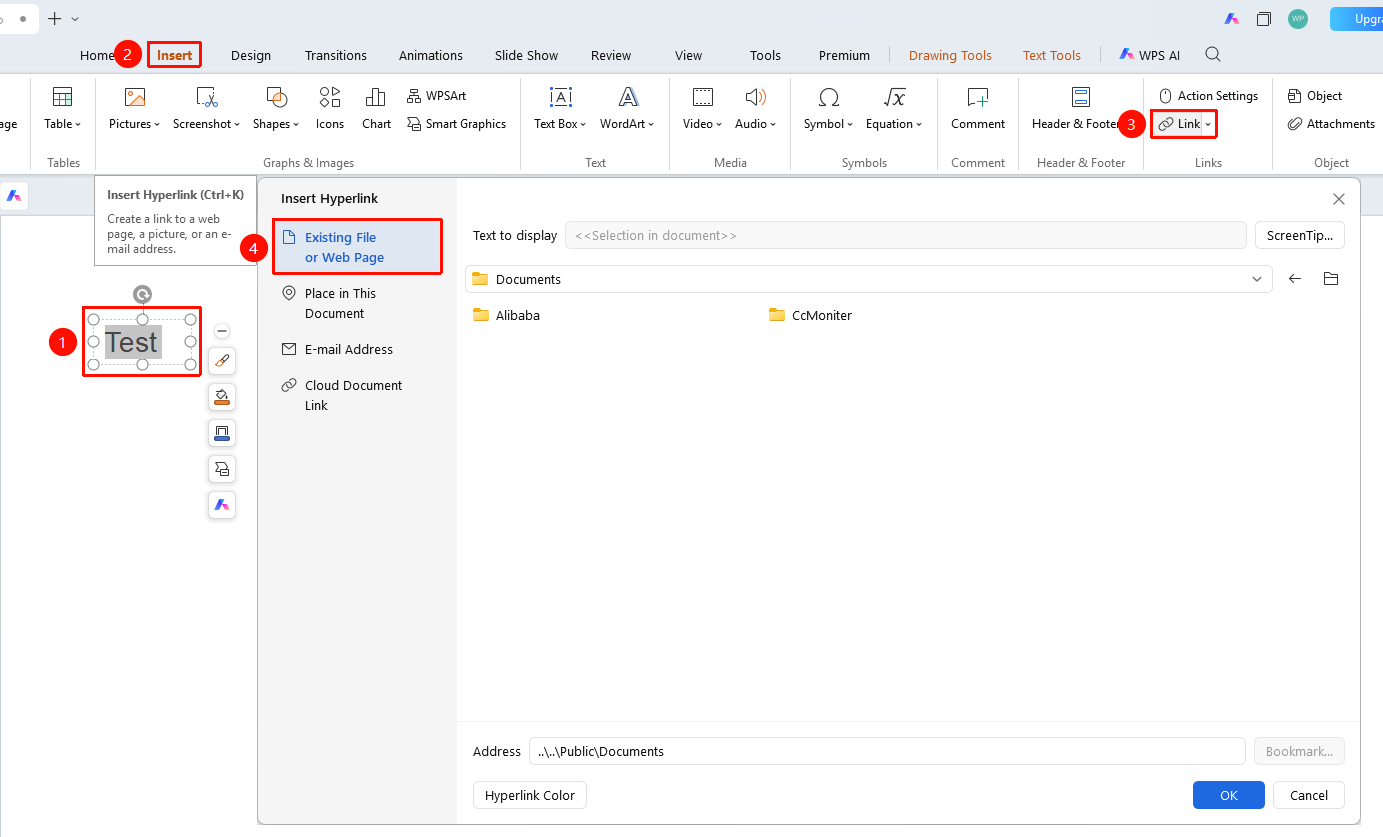Image resolution: width=1383 pixels, height=837 pixels.
Task: Insert a Text Box
Action: pyautogui.click(x=560, y=109)
